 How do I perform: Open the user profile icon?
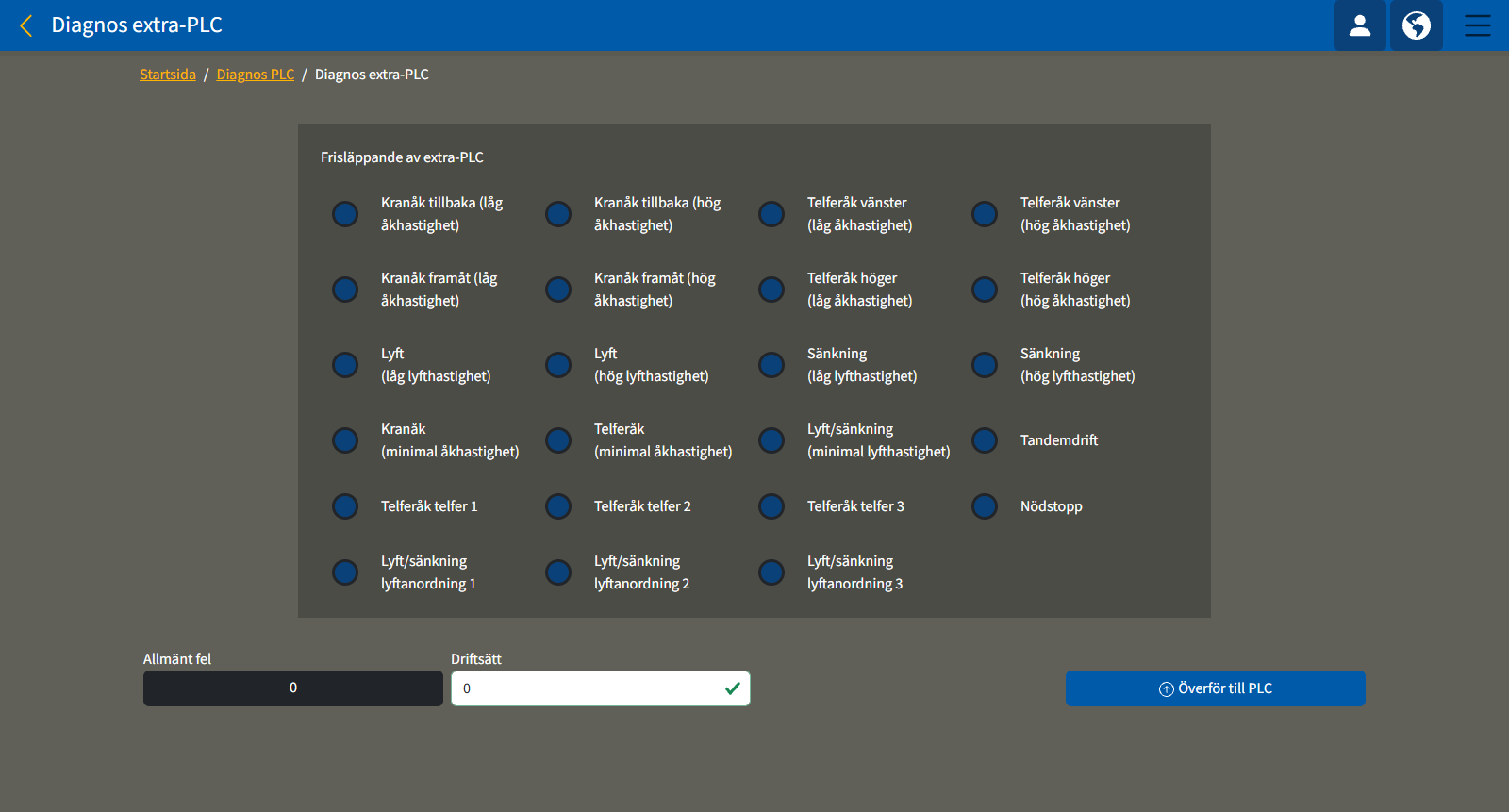1359,25
